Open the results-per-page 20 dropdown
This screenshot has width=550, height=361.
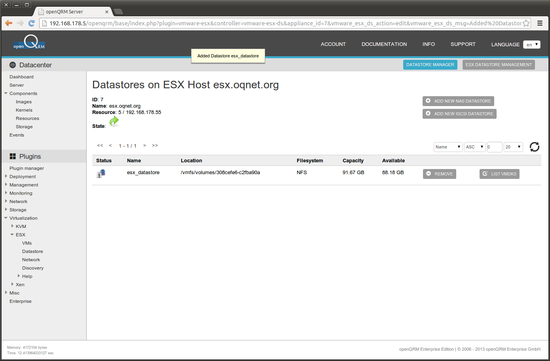pos(513,147)
